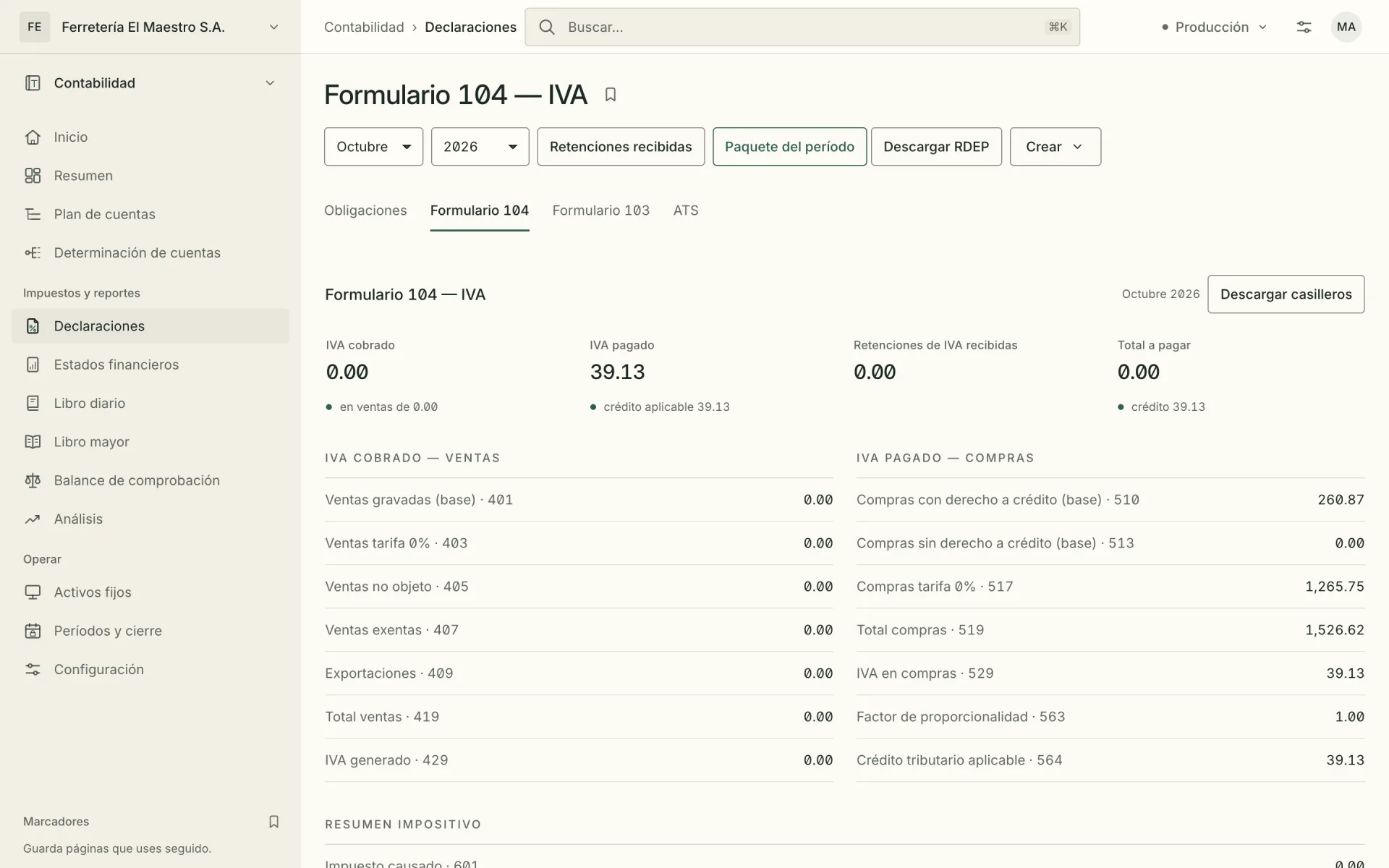Click the Libro diario icon

point(33,403)
